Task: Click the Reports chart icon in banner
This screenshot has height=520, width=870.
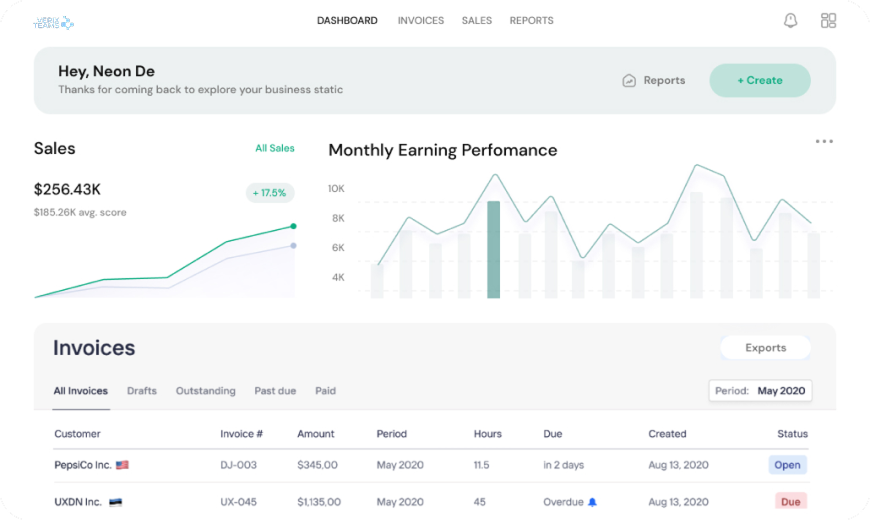Action: tap(629, 81)
